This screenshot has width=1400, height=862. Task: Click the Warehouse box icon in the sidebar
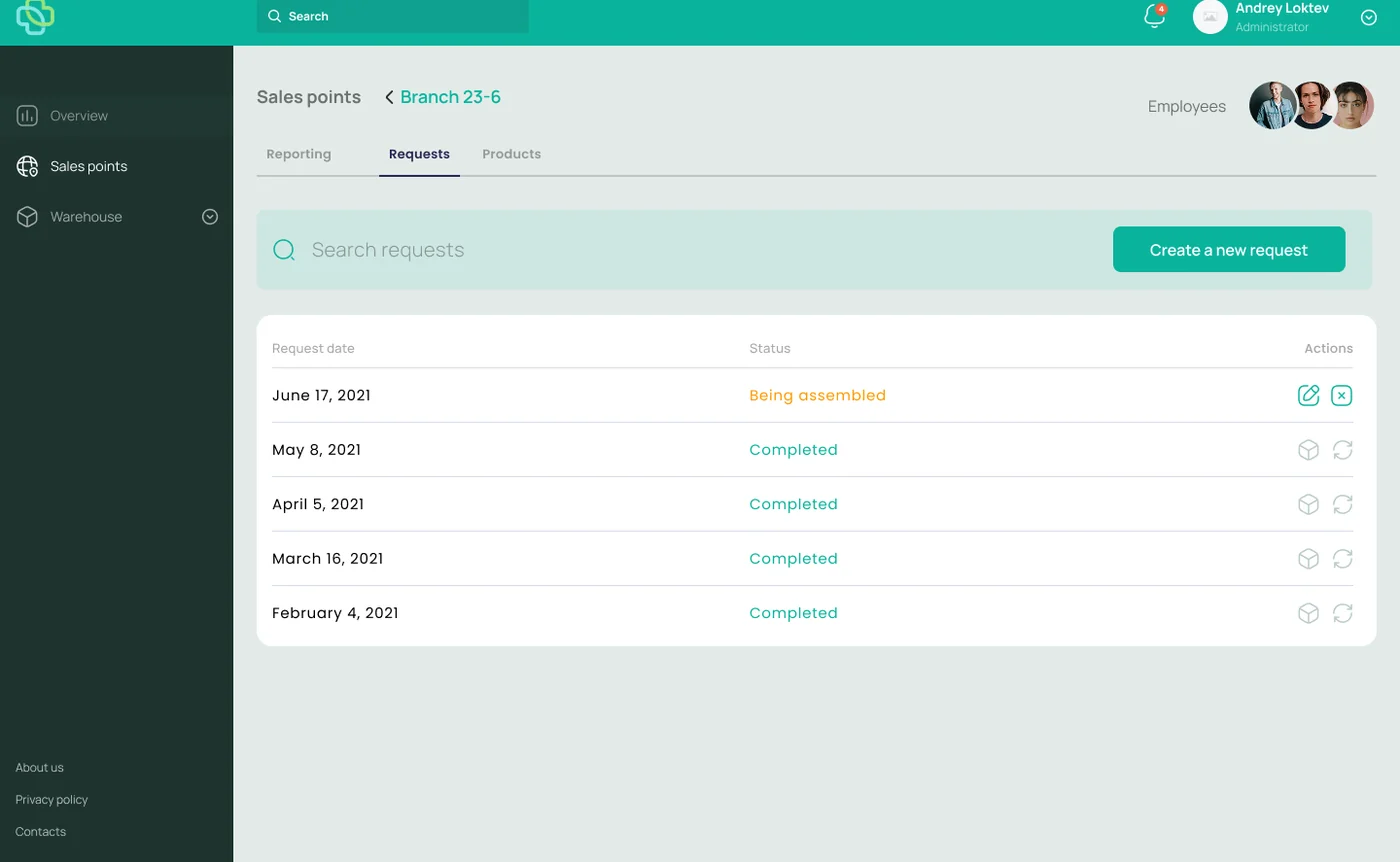27,217
